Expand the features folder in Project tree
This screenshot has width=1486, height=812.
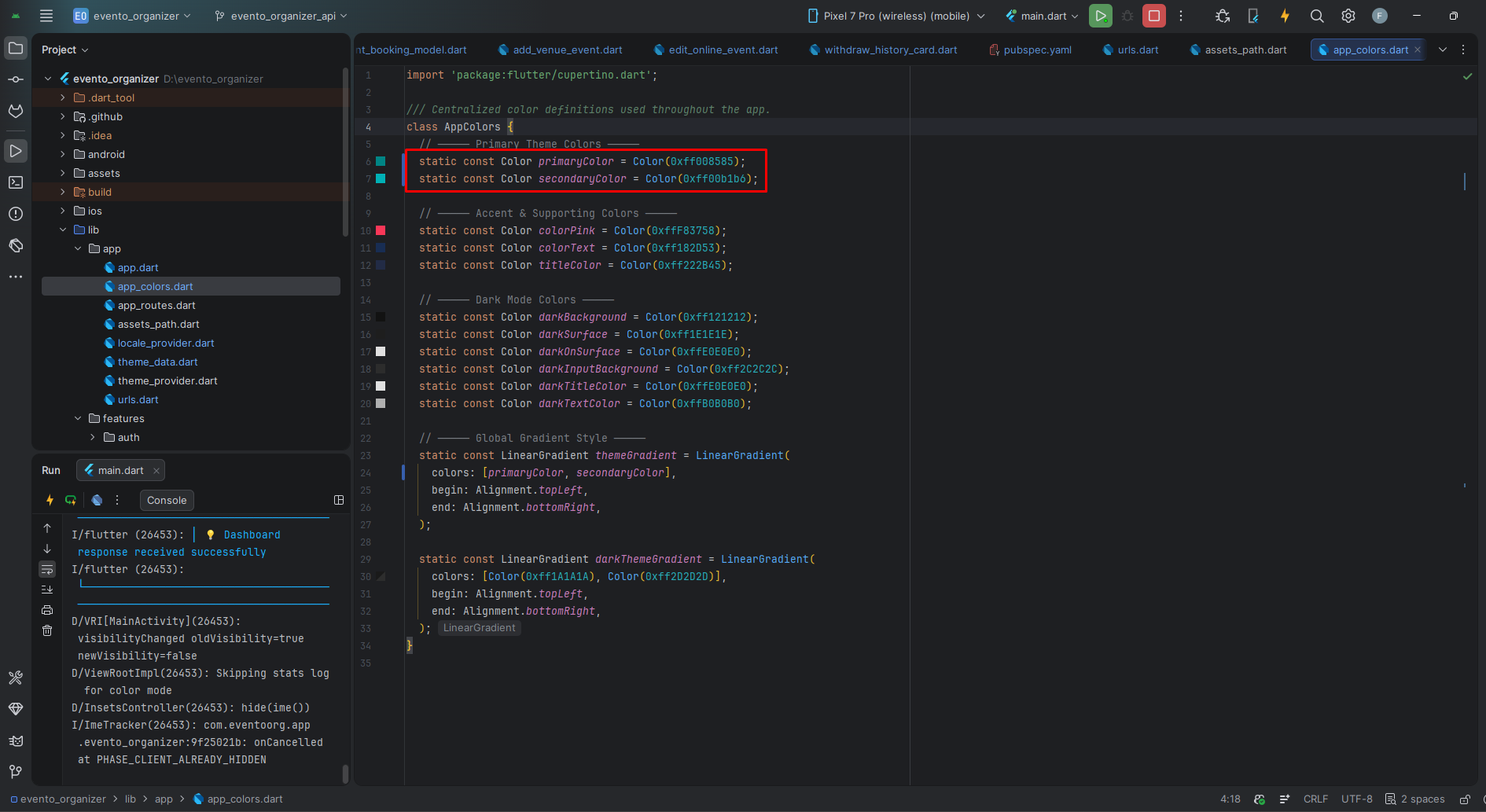[x=76, y=418]
